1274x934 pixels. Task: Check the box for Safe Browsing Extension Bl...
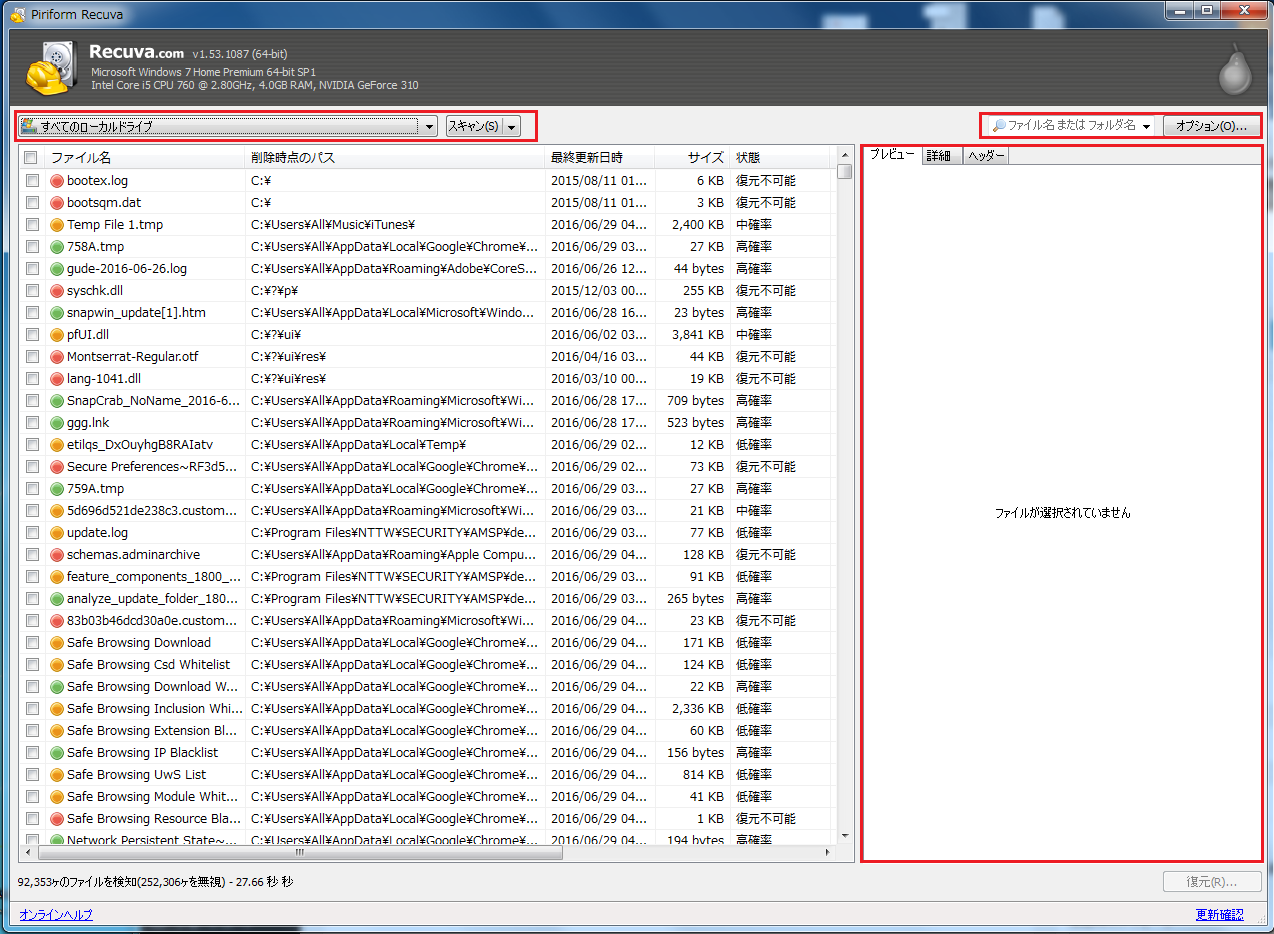point(32,731)
